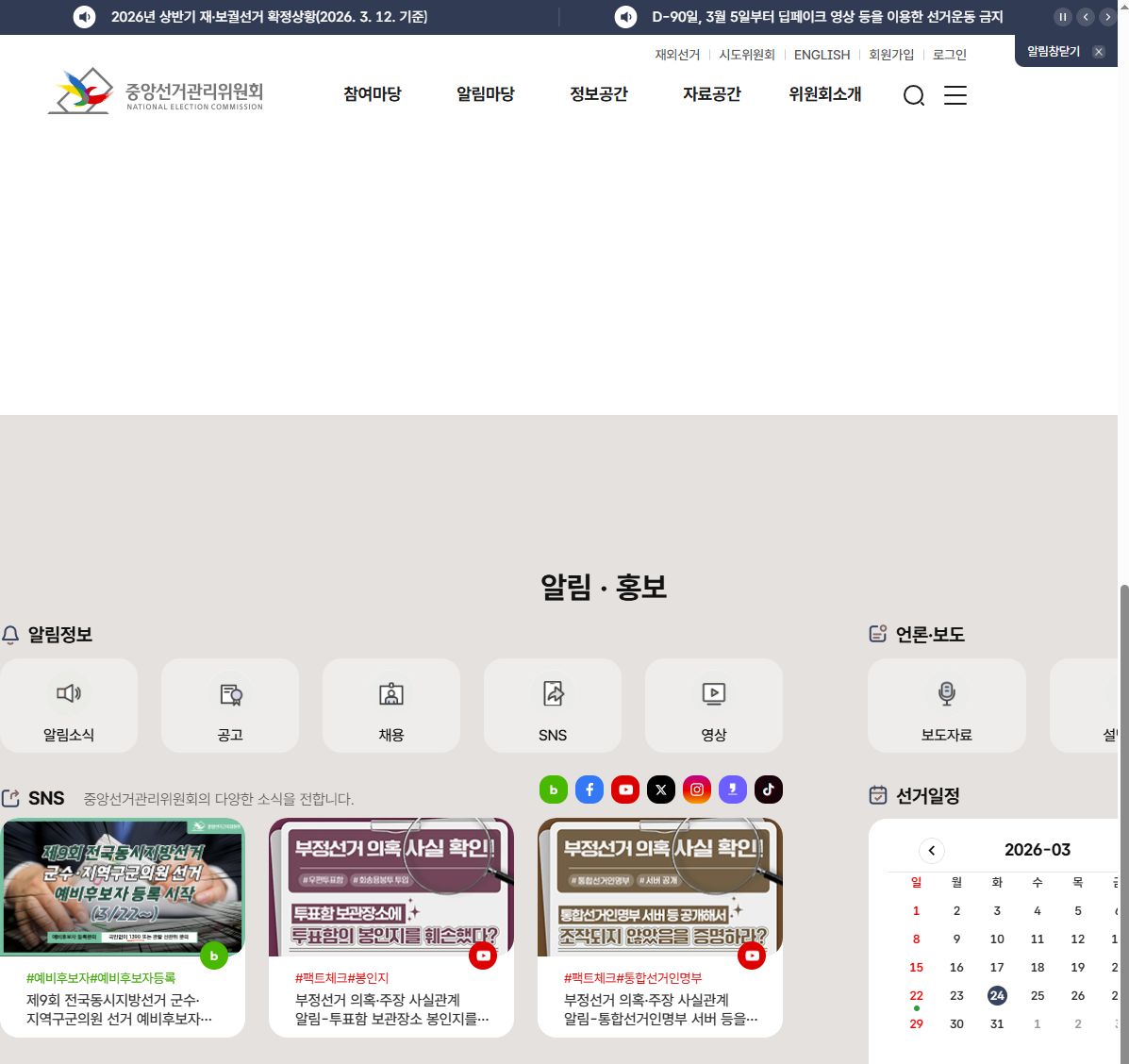Click the 선거일정 section heading
The width and height of the screenshot is (1129, 1064).
click(x=927, y=795)
